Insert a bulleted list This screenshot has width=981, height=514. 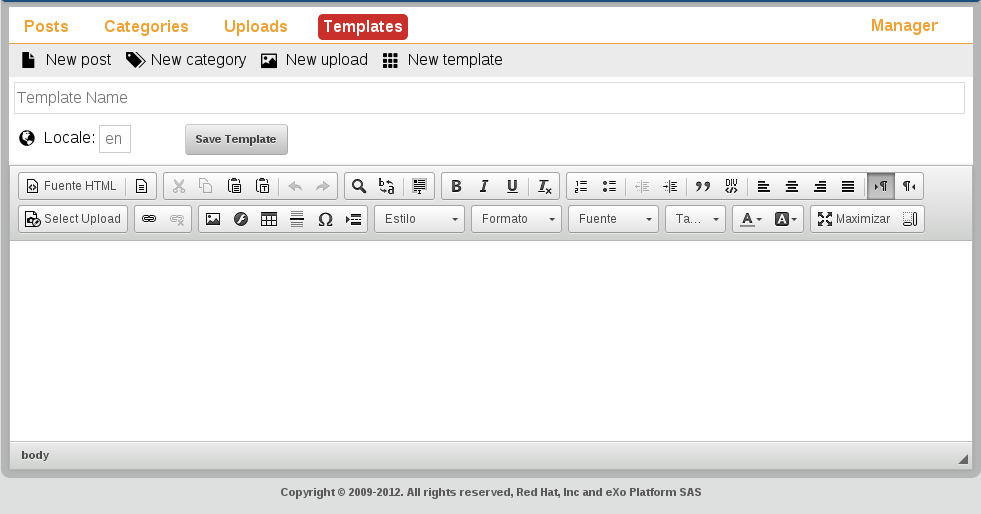click(609, 186)
